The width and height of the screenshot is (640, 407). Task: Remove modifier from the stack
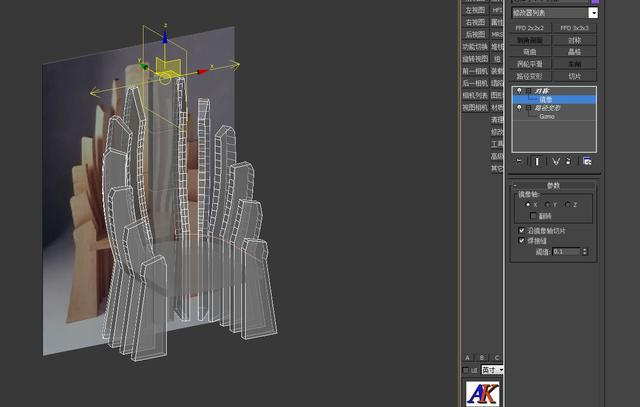pyautogui.click(x=568, y=161)
